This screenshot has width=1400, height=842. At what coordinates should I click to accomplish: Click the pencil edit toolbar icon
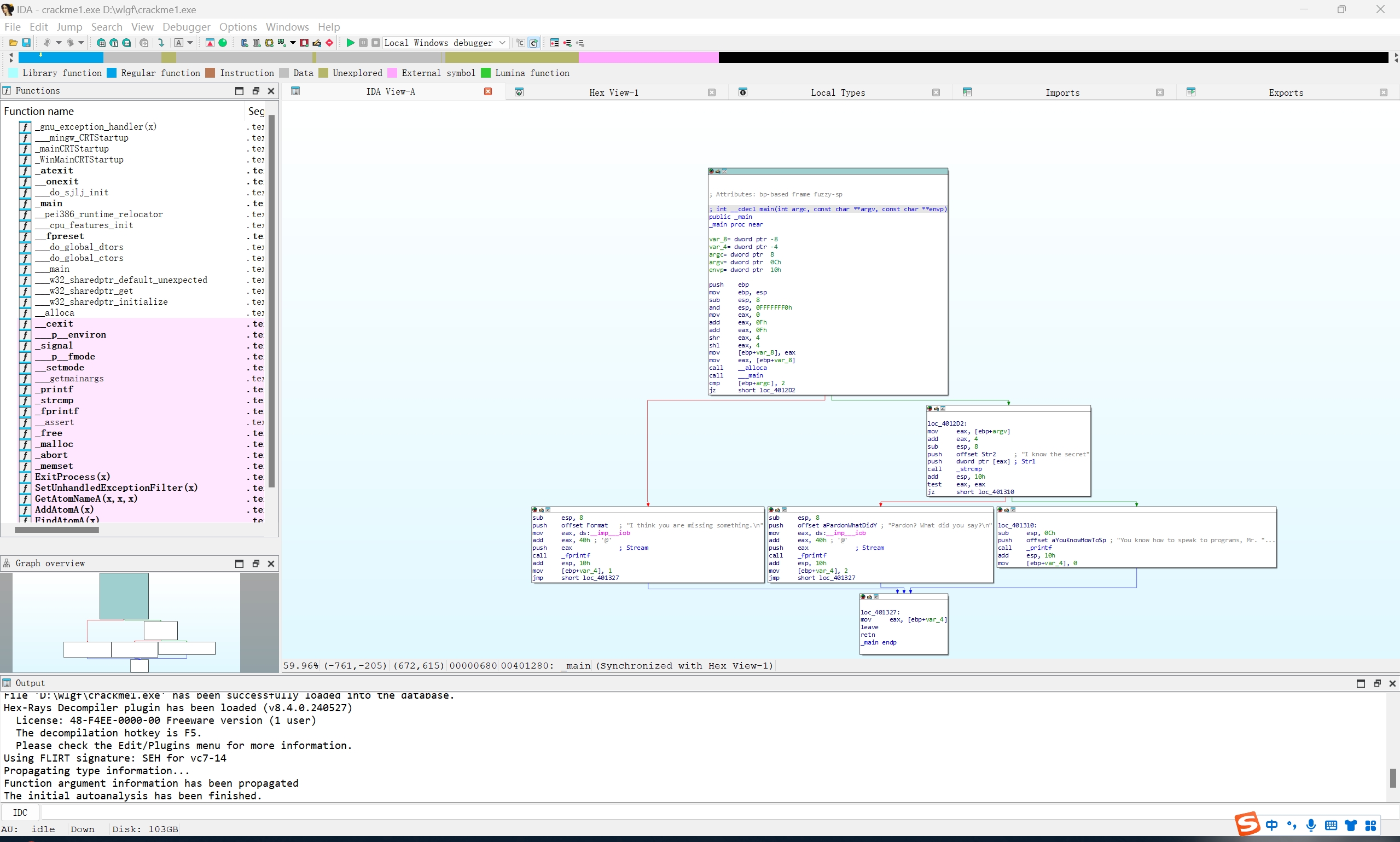(x=317, y=43)
